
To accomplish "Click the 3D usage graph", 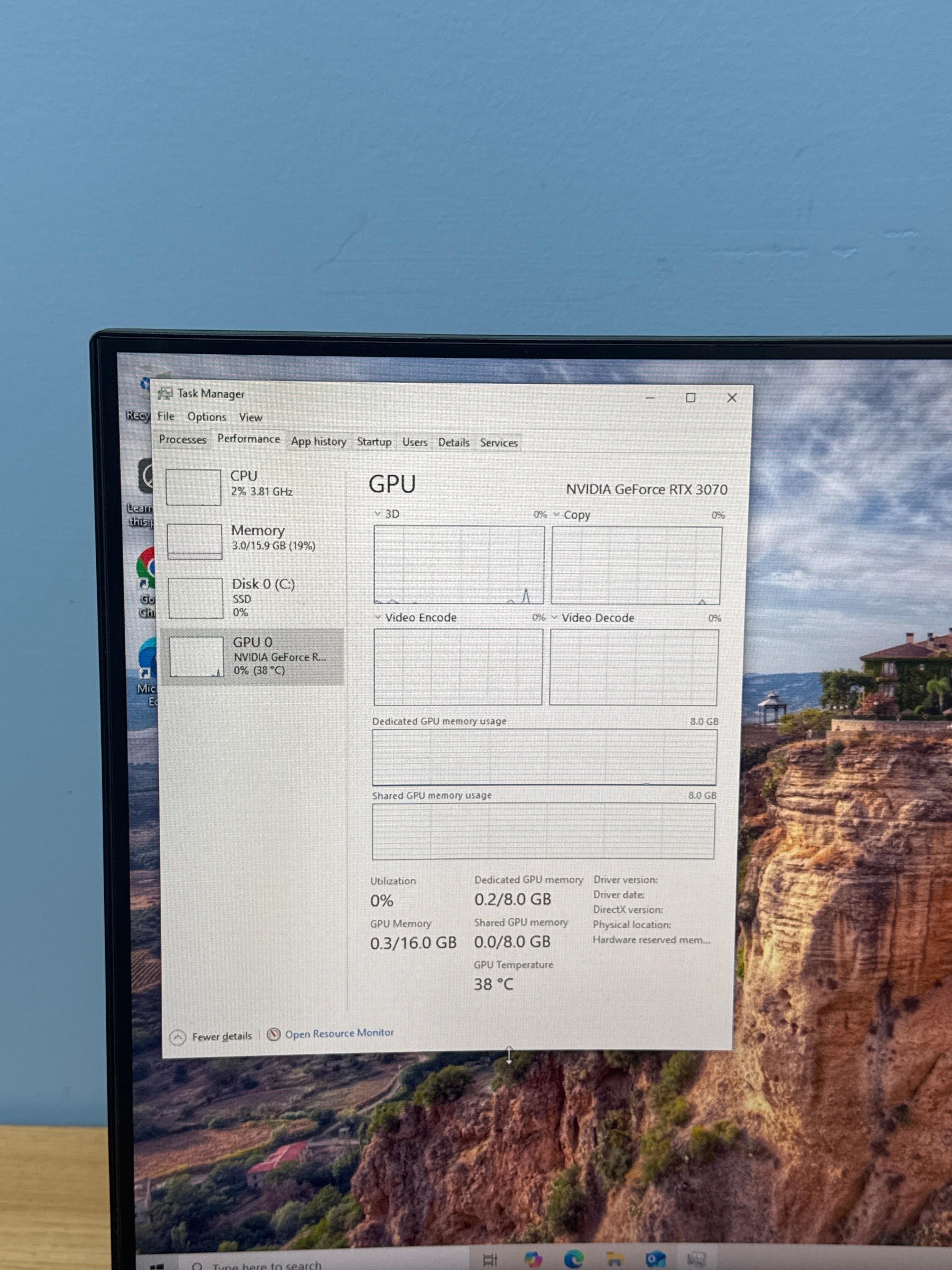I will (x=458, y=564).
